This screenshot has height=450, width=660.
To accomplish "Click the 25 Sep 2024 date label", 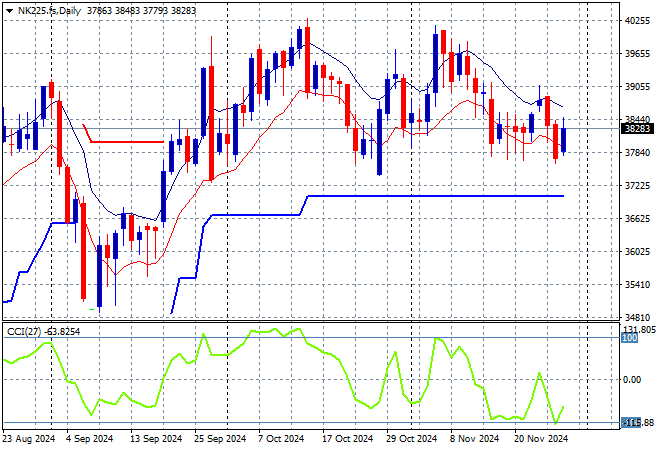I will (221, 438).
